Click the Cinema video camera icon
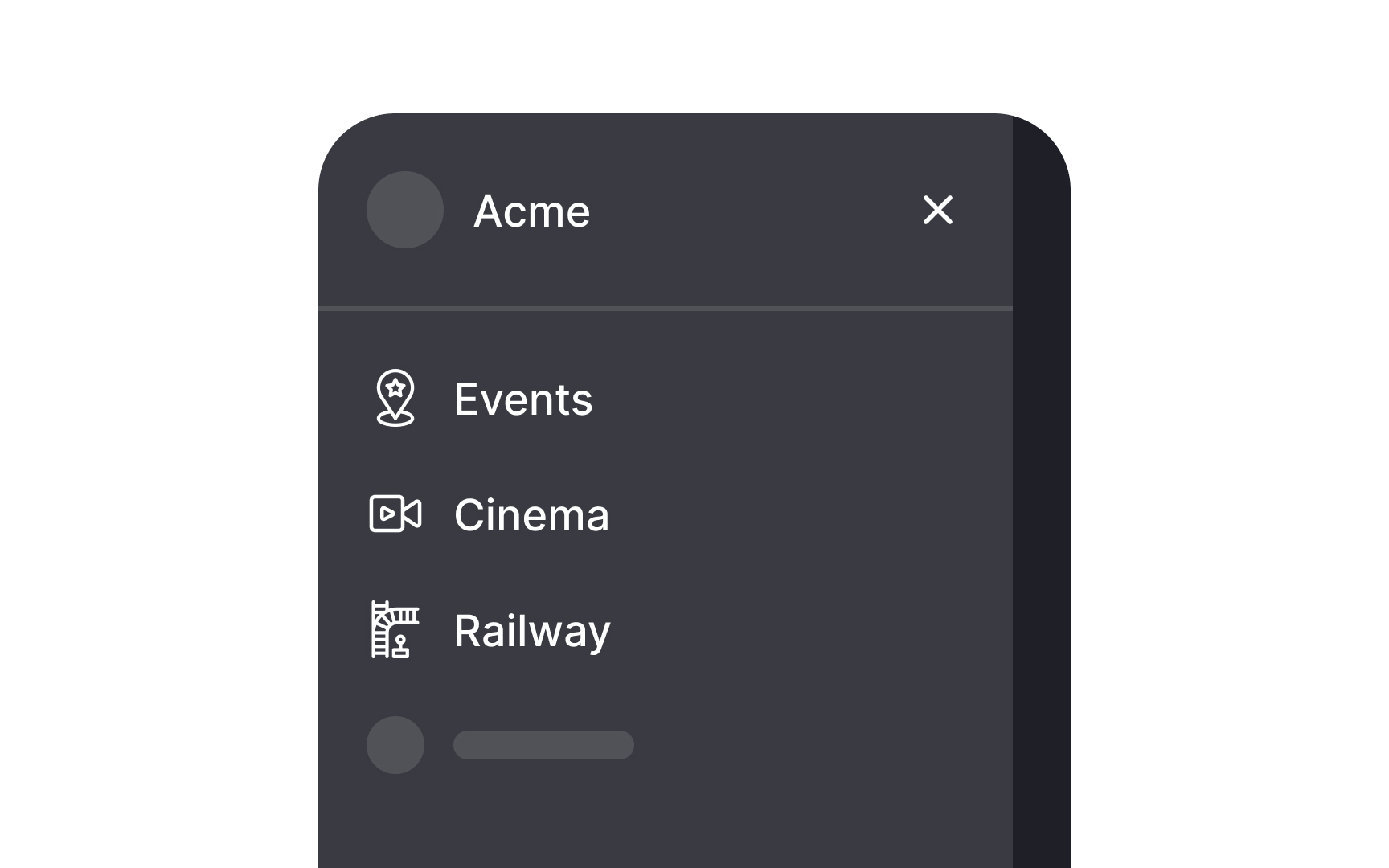Image resolution: width=1389 pixels, height=868 pixels. (395, 515)
